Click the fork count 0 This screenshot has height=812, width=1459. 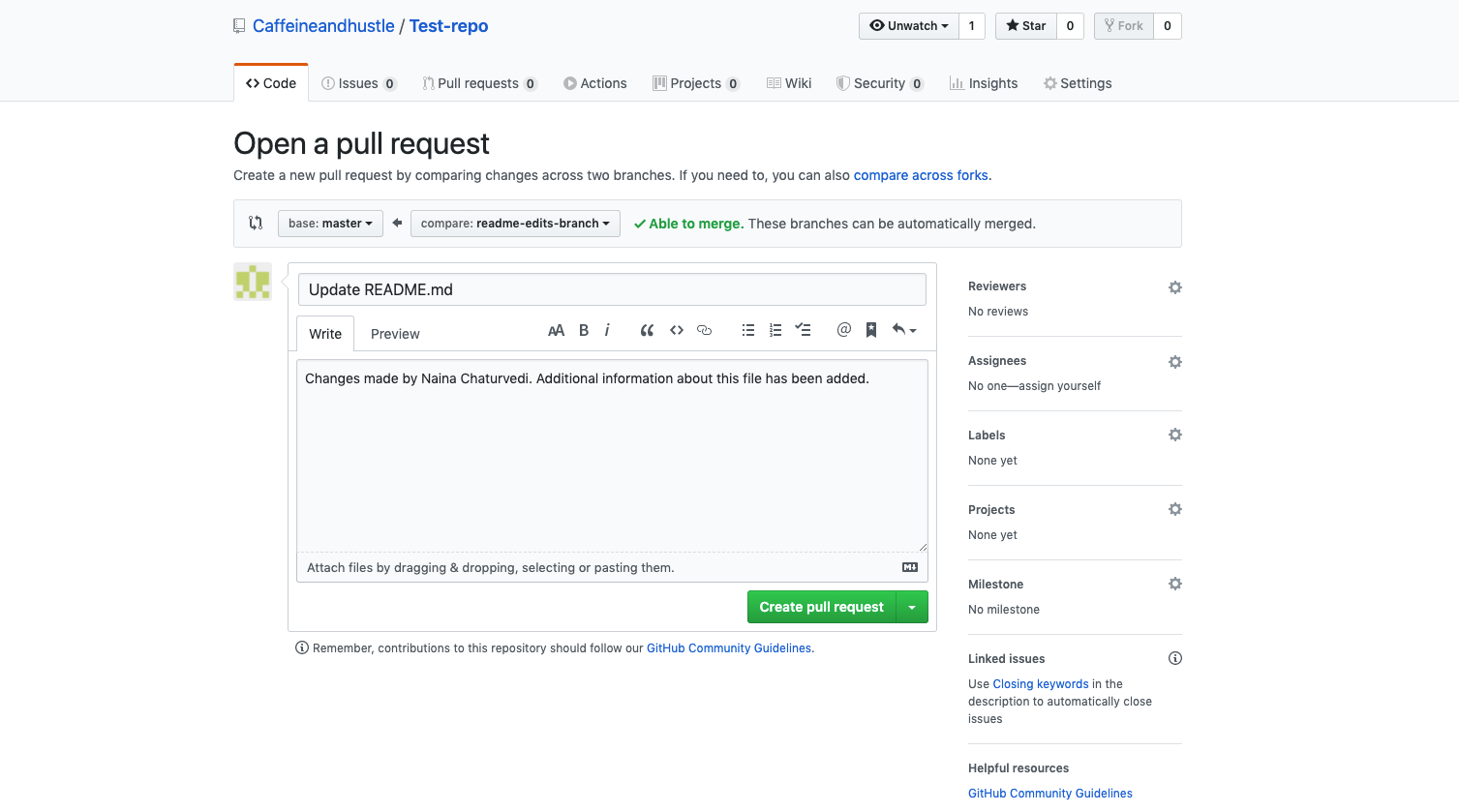pyautogui.click(x=1168, y=26)
